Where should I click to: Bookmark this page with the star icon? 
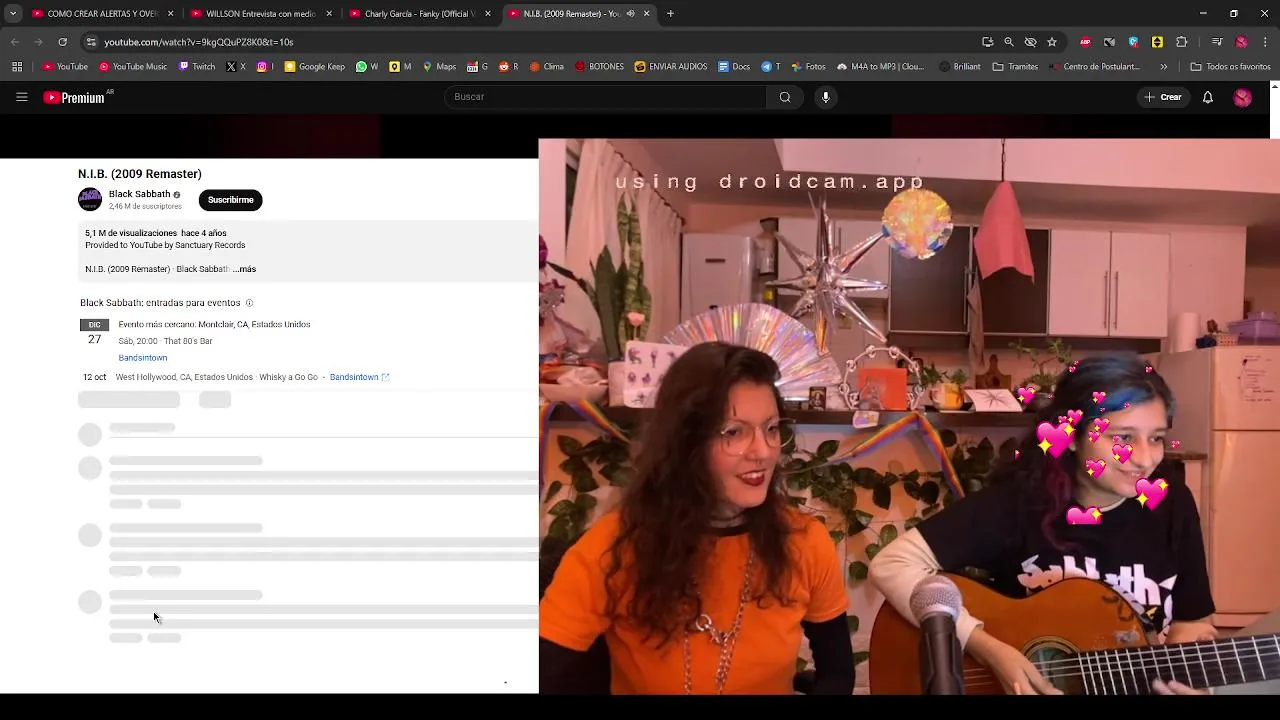(x=1052, y=42)
